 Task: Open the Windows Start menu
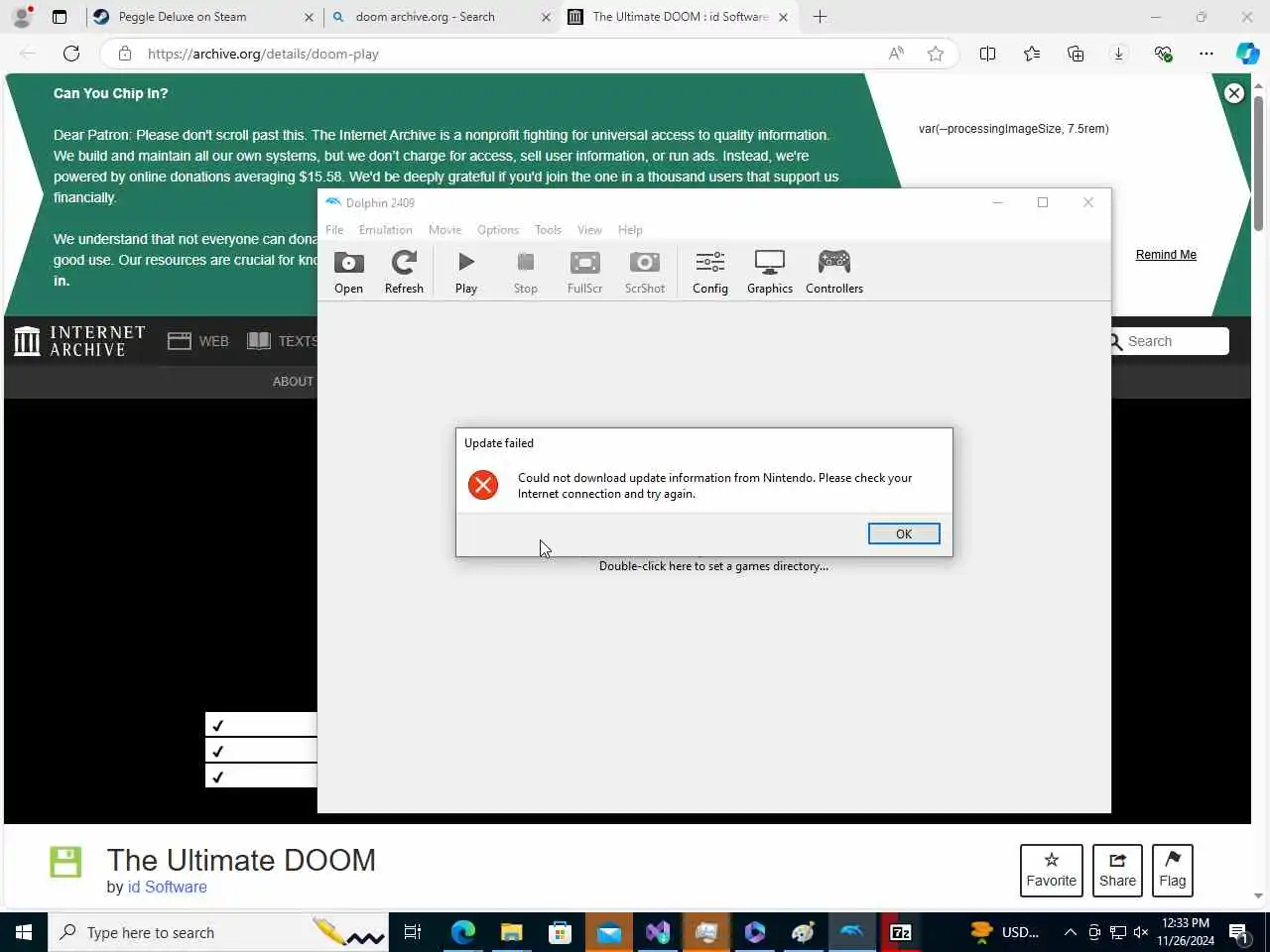[24, 932]
